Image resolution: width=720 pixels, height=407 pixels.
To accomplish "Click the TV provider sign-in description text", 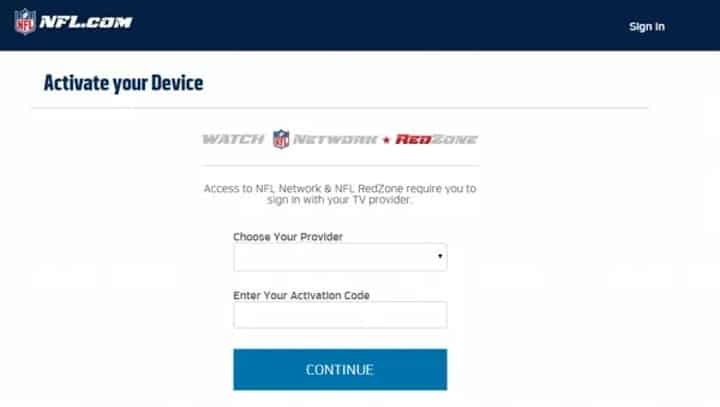I will 340,194.
